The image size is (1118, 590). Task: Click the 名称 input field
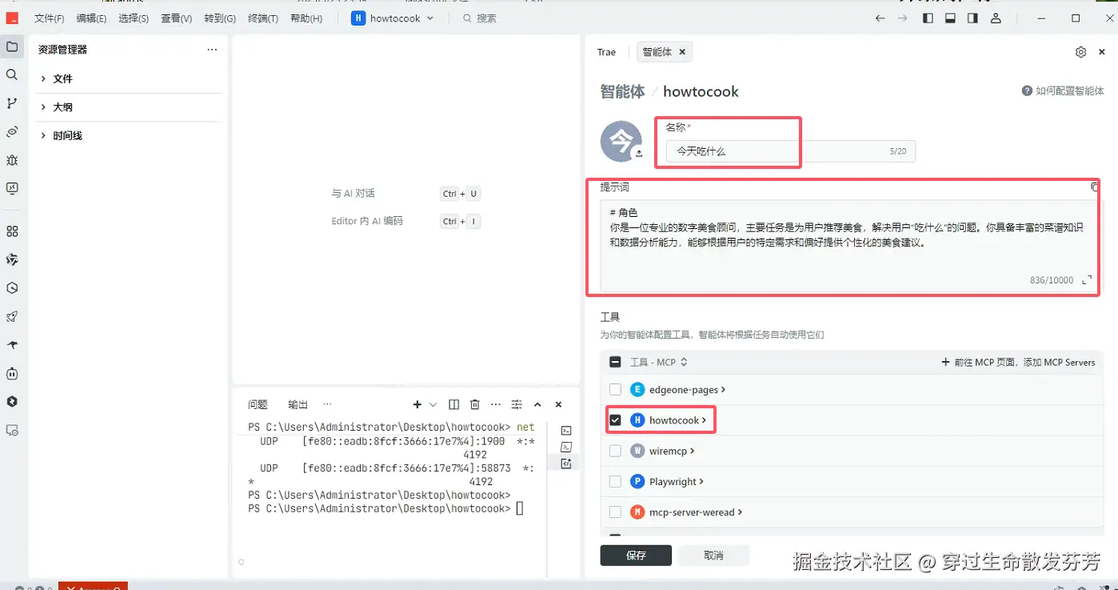[791, 151]
